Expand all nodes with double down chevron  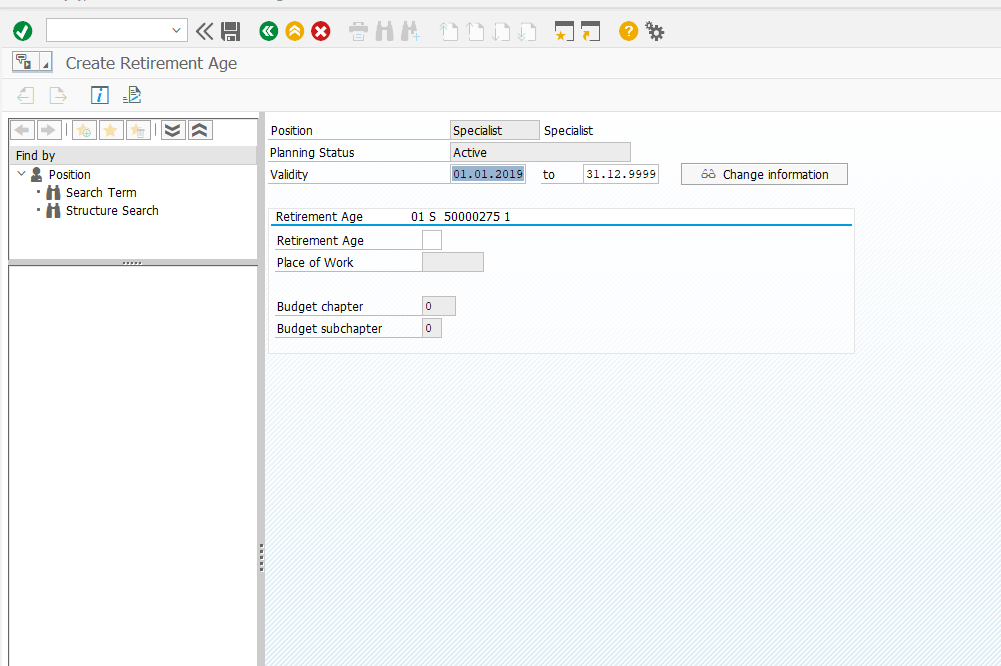pos(172,130)
